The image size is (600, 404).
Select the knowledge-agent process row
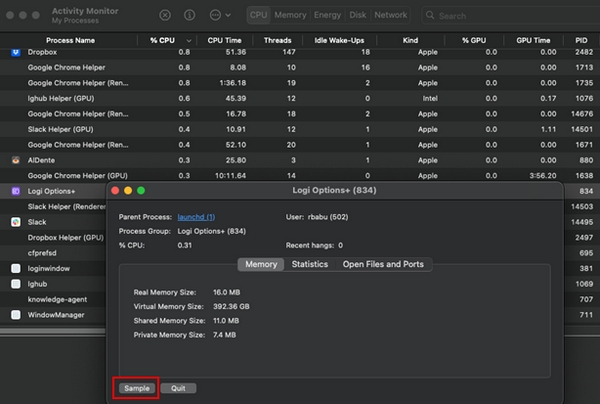[53, 300]
